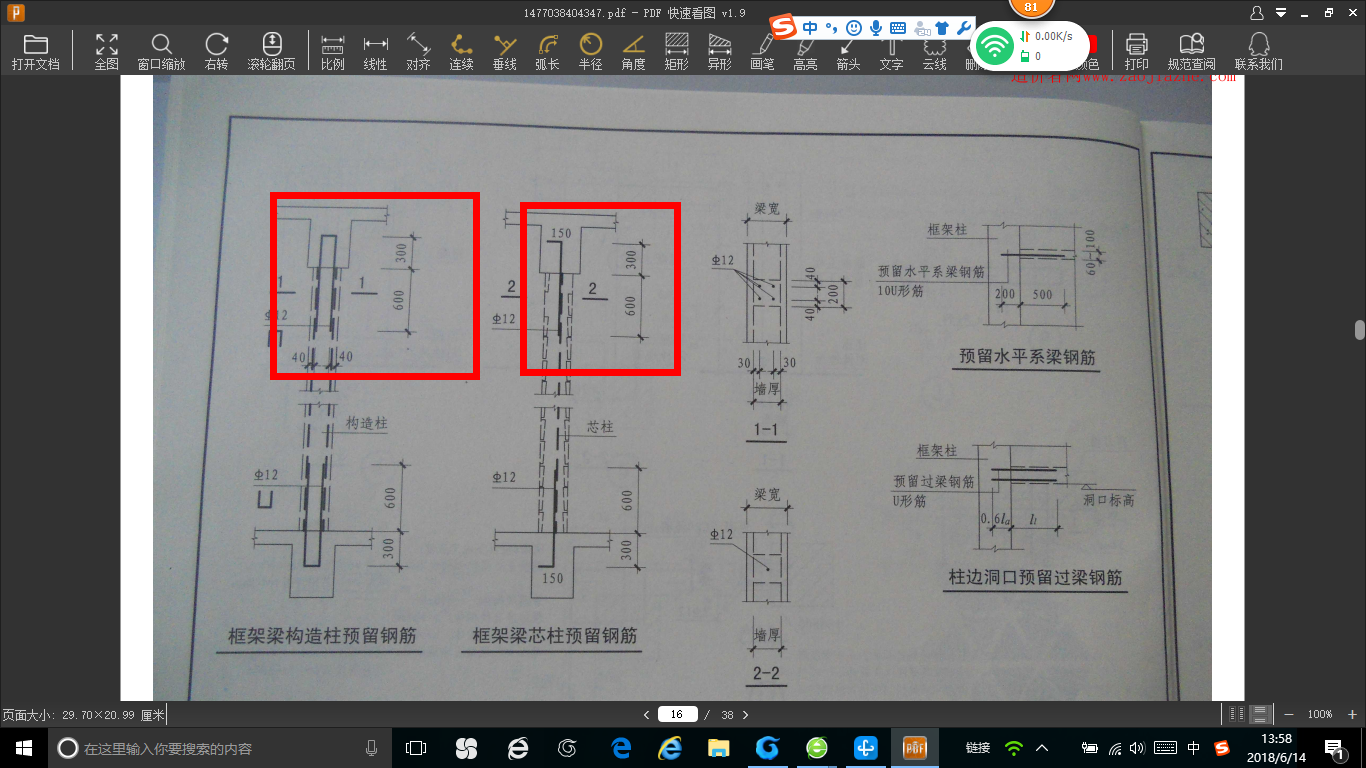1366x768 pixels.
Task: Expand hidden system tray icons chevron
Action: point(1041,748)
